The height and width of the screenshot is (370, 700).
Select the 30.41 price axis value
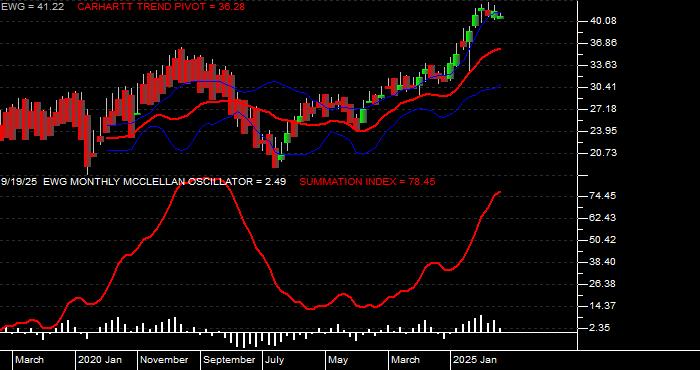click(x=603, y=87)
